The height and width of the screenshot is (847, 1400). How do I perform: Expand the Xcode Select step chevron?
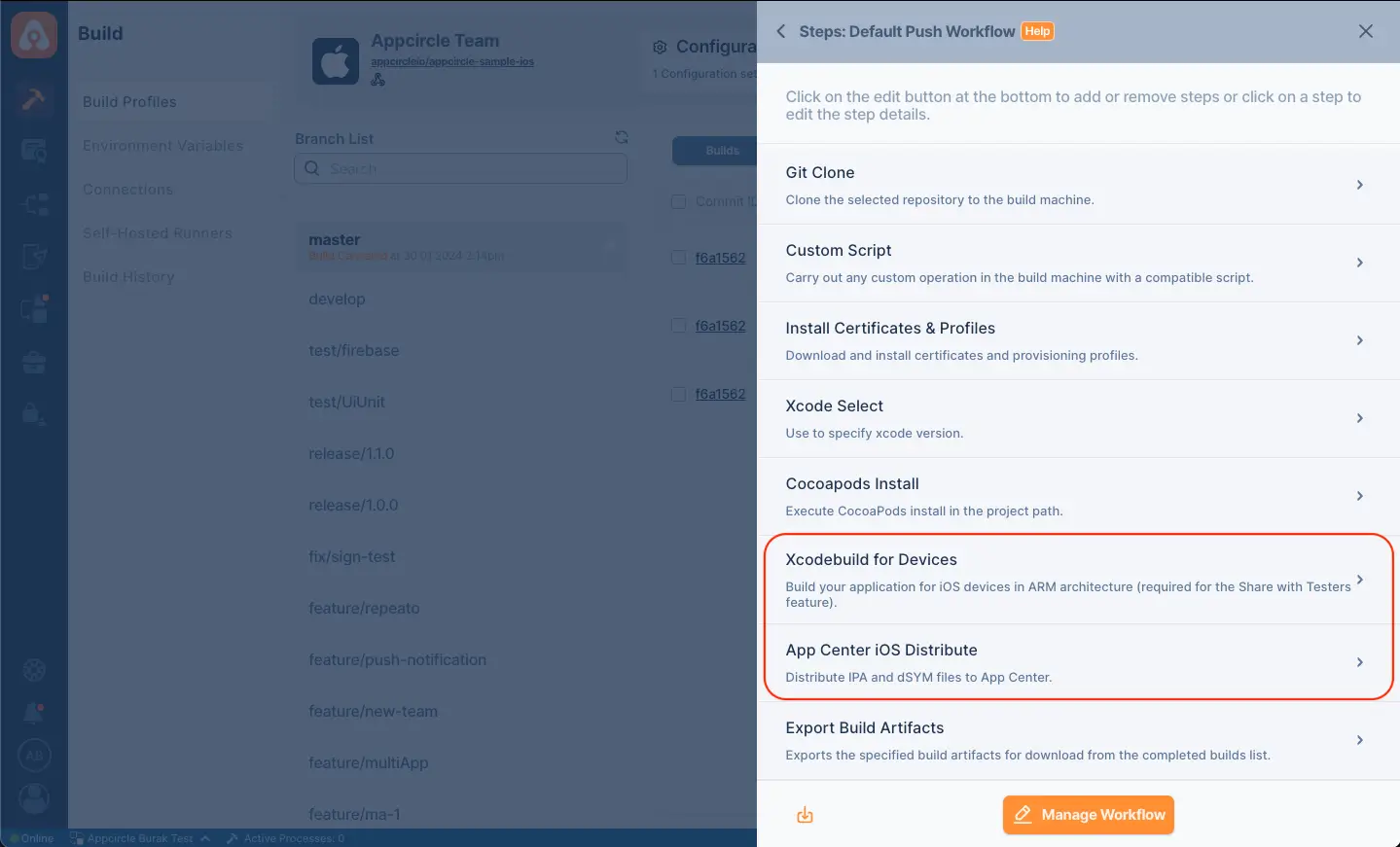click(x=1359, y=418)
